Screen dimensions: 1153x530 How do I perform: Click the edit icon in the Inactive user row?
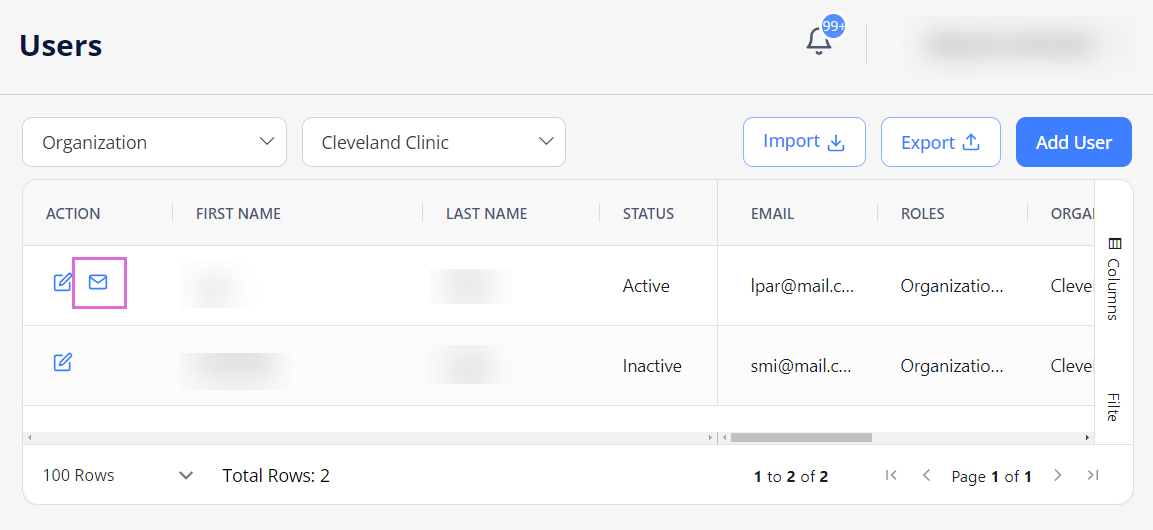pos(63,362)
